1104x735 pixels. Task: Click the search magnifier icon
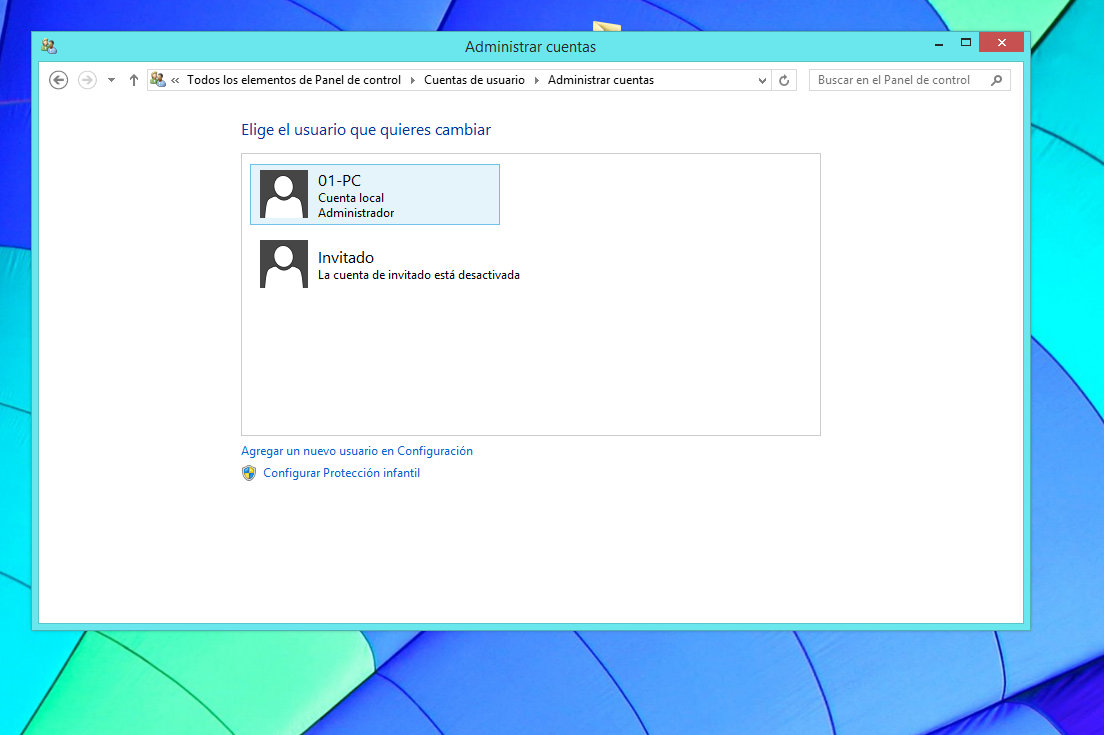(996, 80)
